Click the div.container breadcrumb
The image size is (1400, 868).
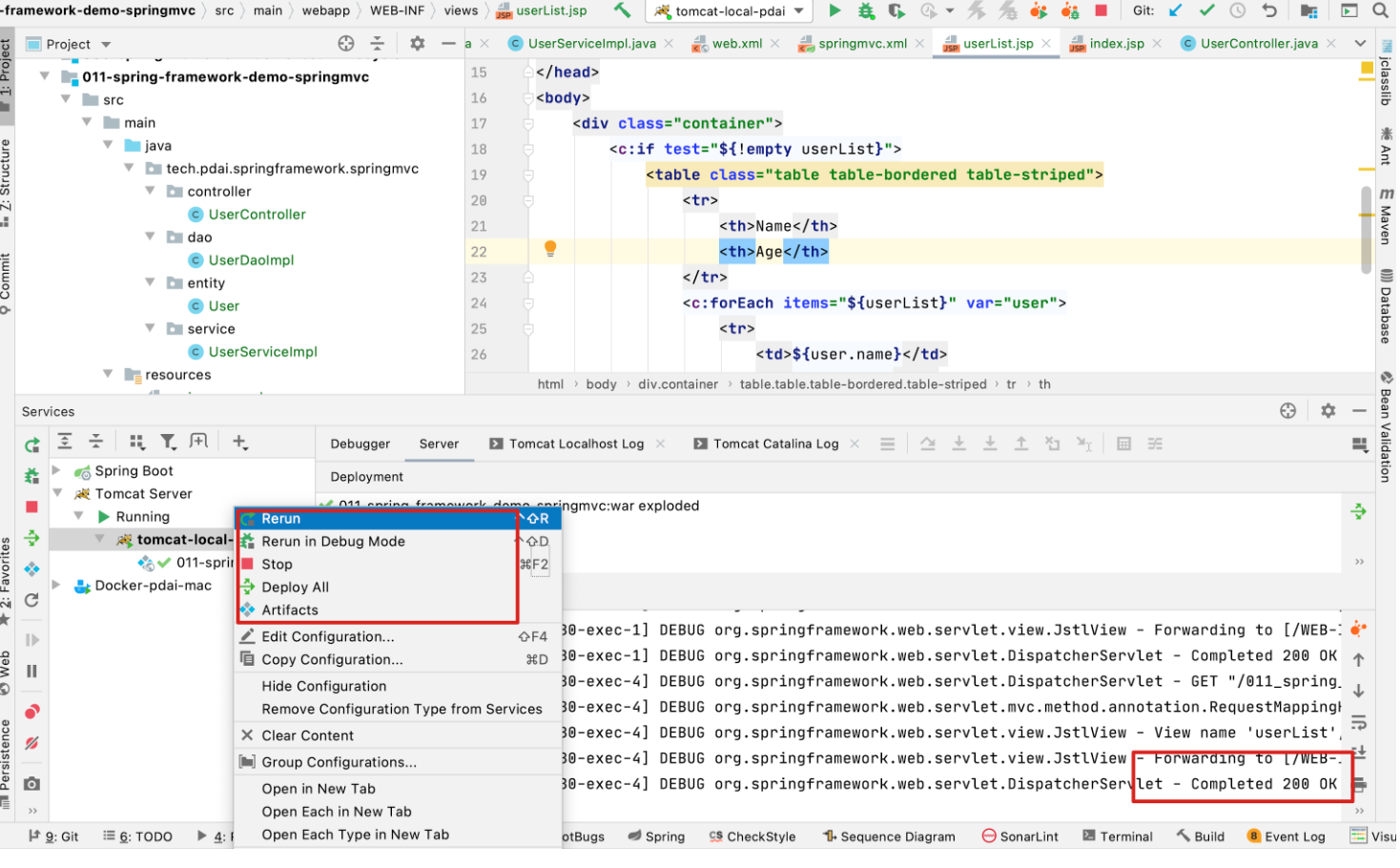point(678,384)
